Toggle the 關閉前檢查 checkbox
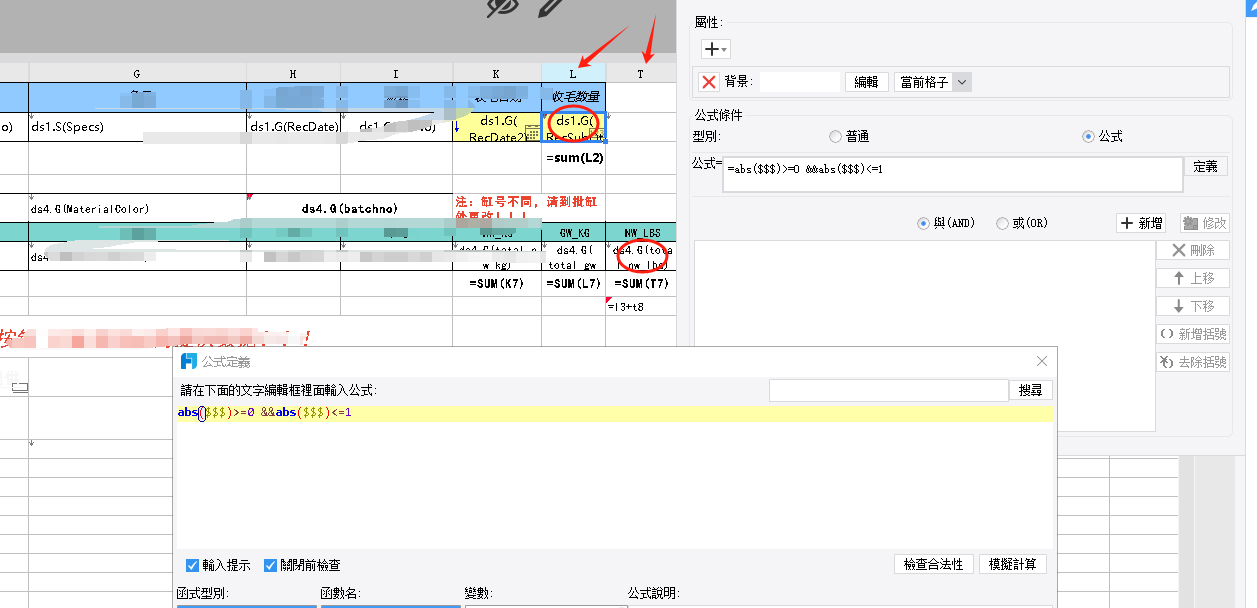 [x=270, y=565]
